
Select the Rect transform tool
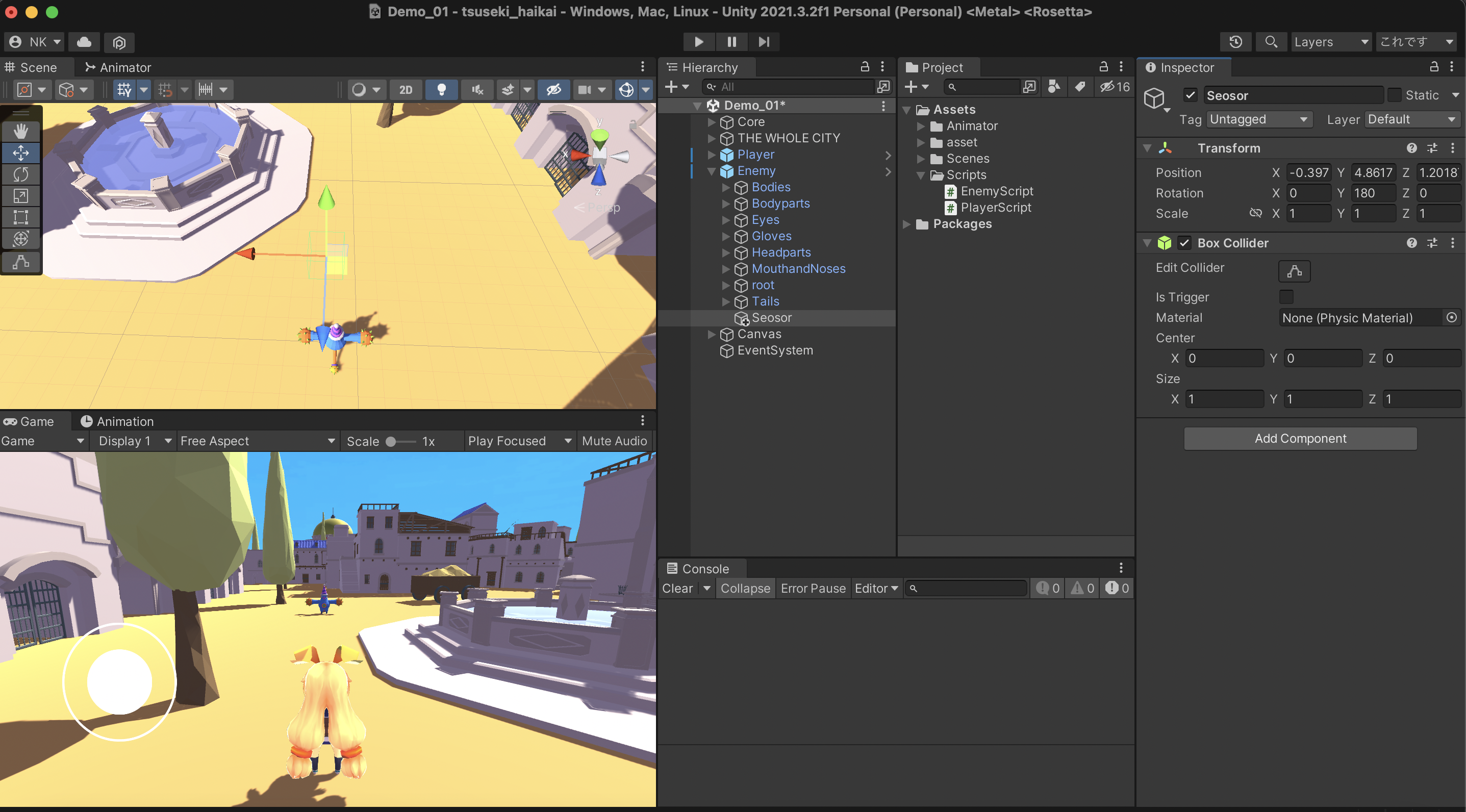click(21, 217)
